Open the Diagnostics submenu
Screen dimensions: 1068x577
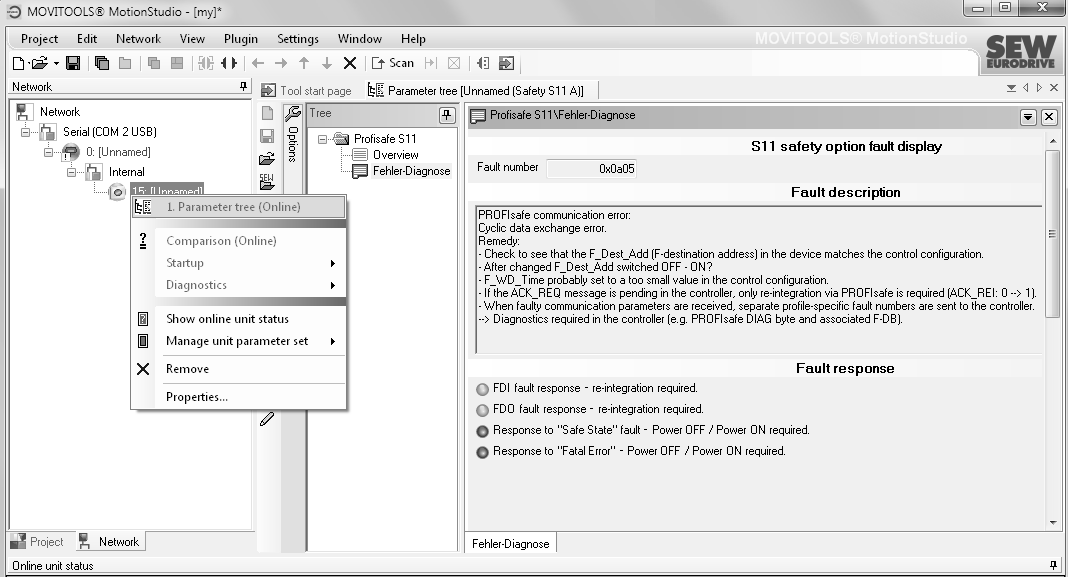coord(239,285)
